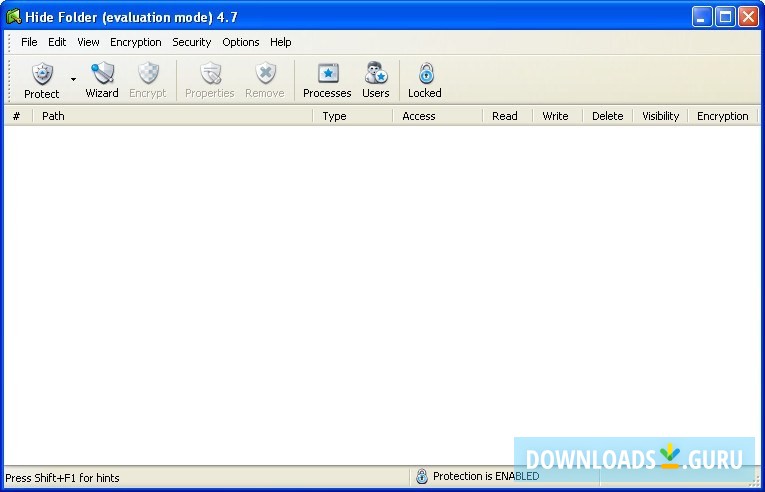Open the Users manager

(x=376, y=80)
